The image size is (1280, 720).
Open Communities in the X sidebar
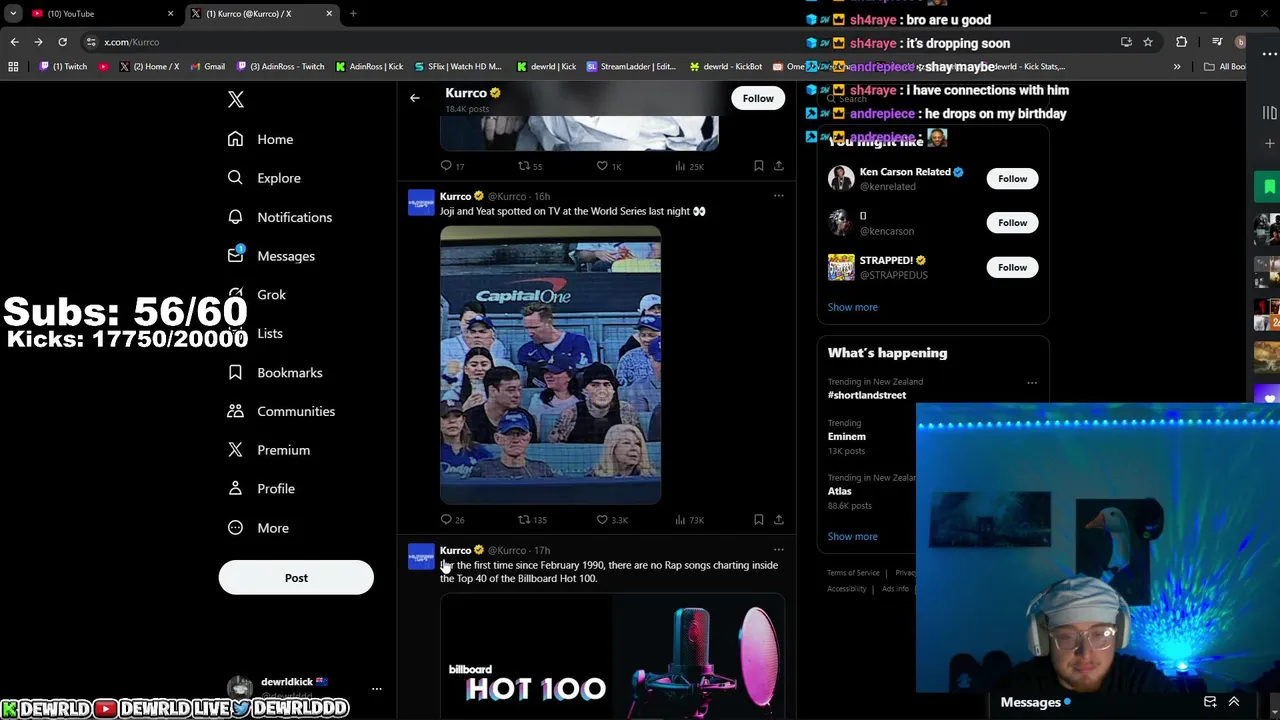[x=281, y=411]
